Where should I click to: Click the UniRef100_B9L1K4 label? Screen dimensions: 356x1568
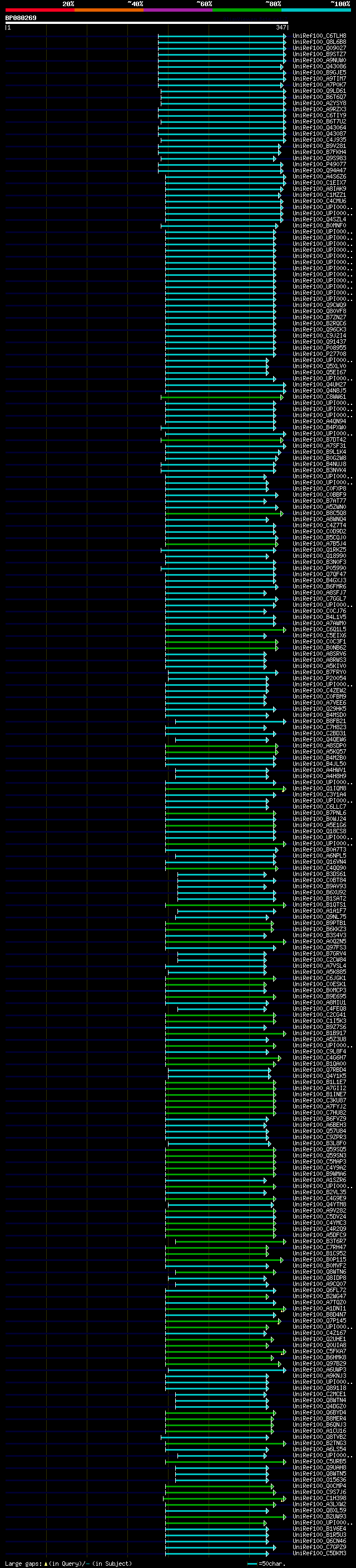click(x=319, y=452)
